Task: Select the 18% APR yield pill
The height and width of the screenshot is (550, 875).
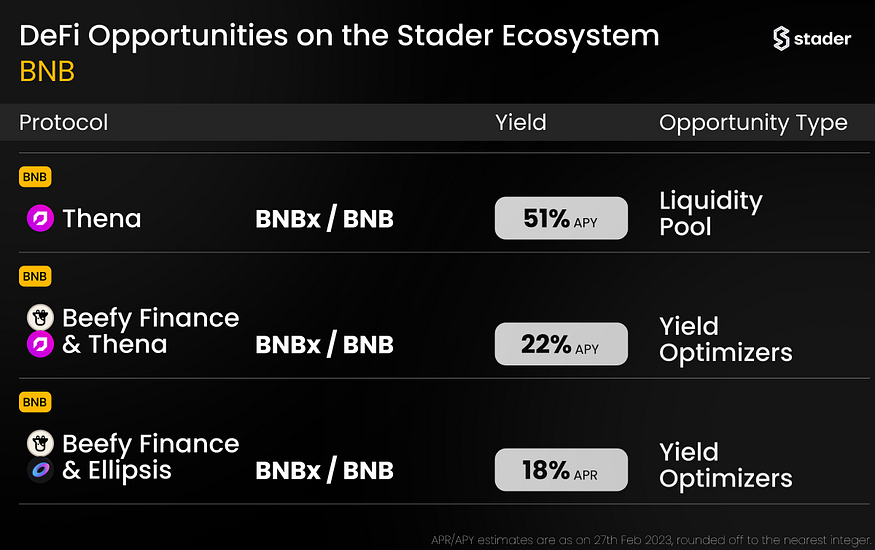Action: coord(561,470)
